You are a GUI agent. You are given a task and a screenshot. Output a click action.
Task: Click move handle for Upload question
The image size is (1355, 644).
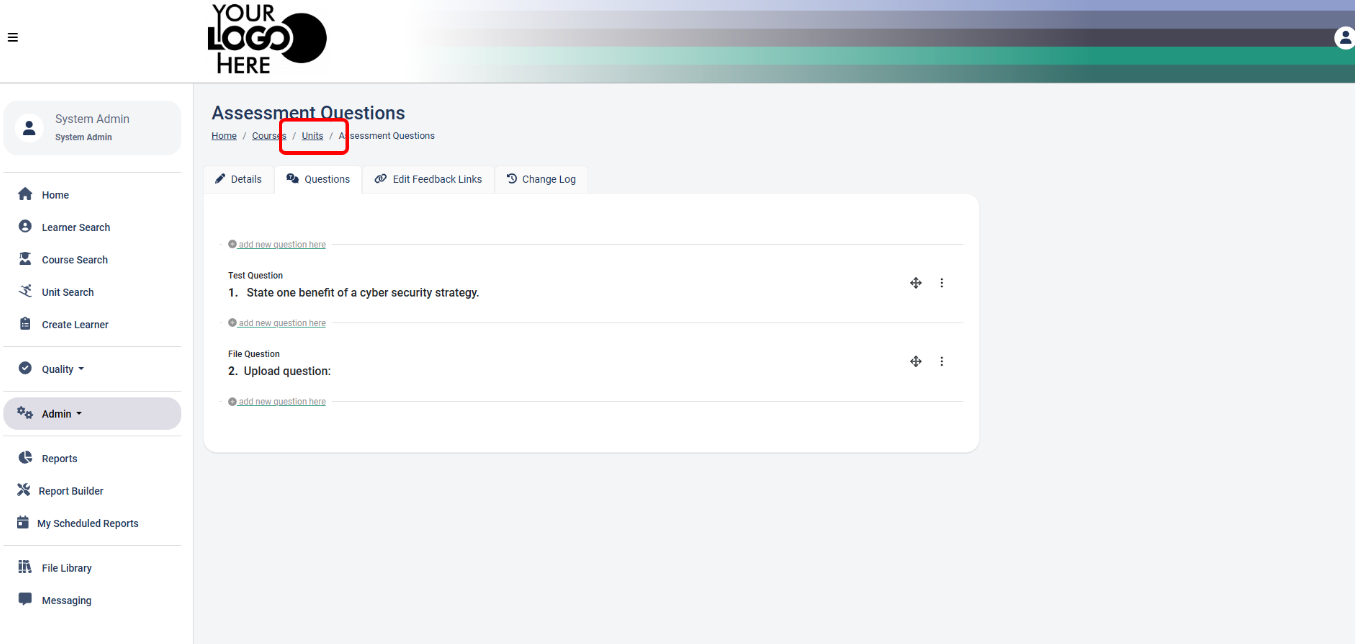pos(915,362)
